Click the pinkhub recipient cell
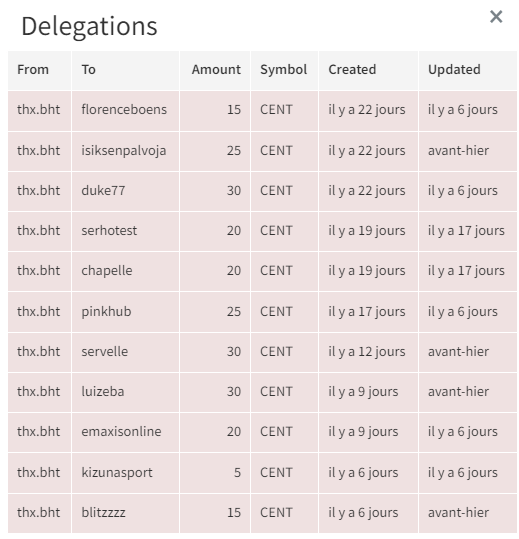The height and width of the screenshot is (539, 519). pyautogui.click(x=125, y=312)
